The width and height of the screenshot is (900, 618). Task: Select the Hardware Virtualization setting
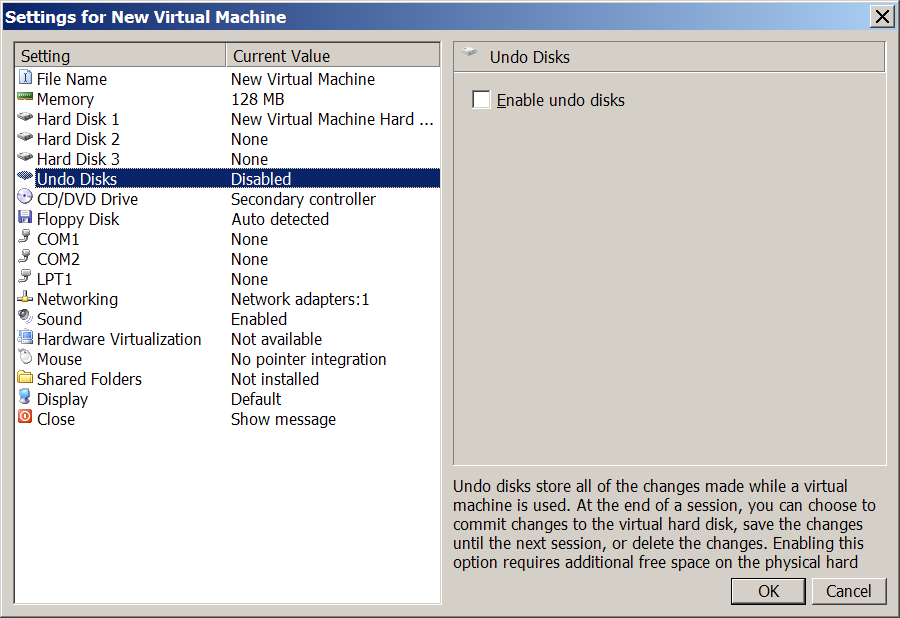[x=118, y=339]
